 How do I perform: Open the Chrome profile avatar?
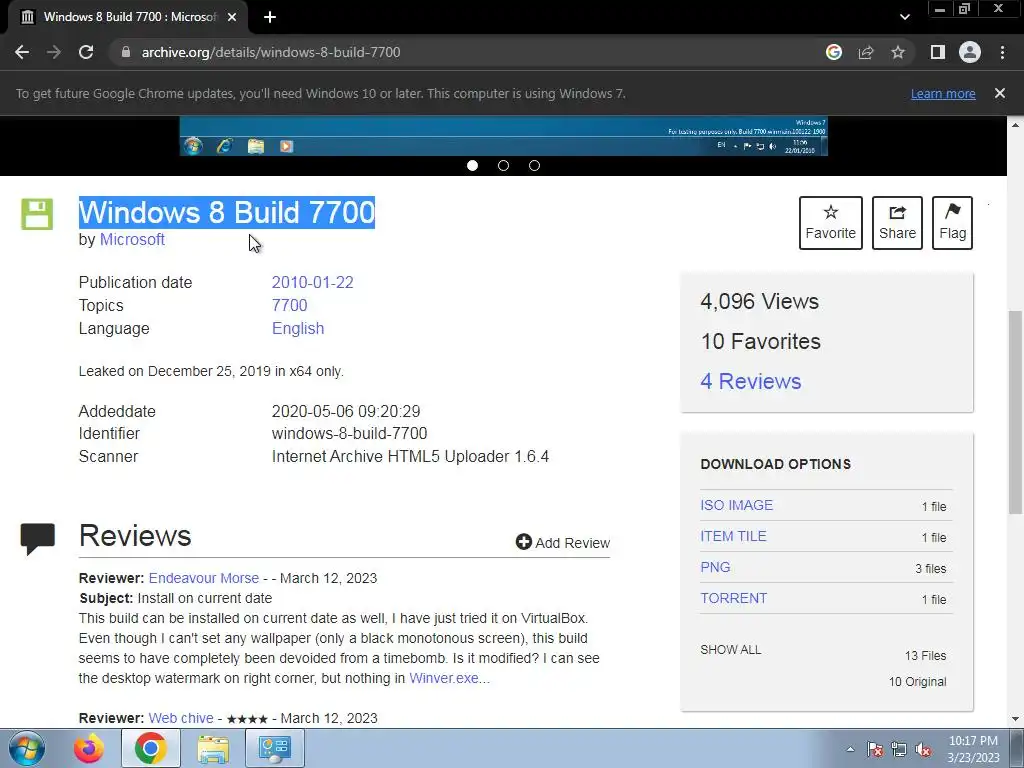coord(970,52)
